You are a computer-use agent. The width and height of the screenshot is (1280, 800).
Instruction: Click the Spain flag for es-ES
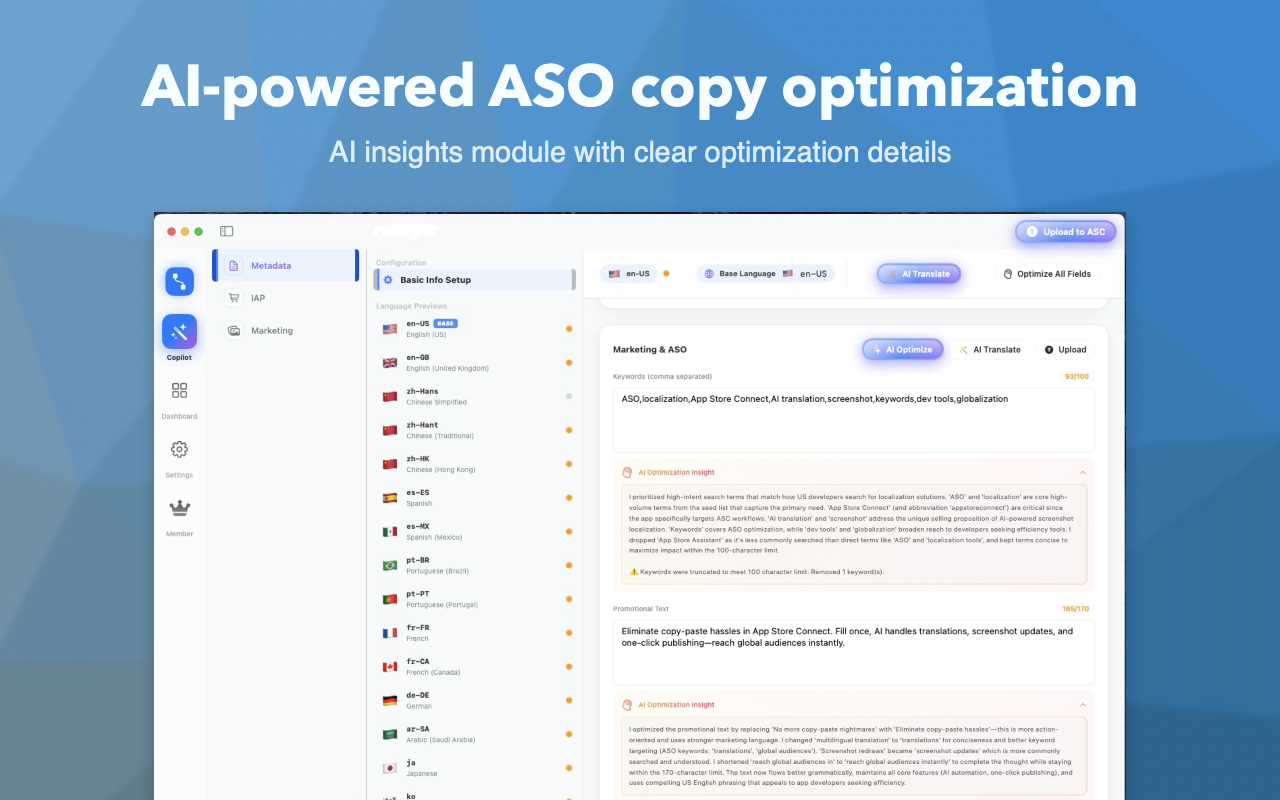click(x=390, y=498)
